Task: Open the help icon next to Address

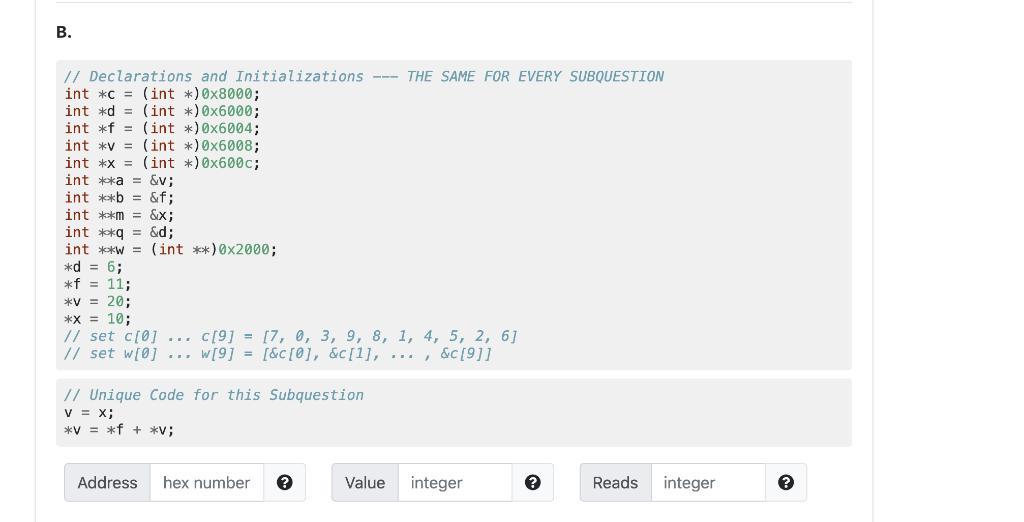Action: 285,483
